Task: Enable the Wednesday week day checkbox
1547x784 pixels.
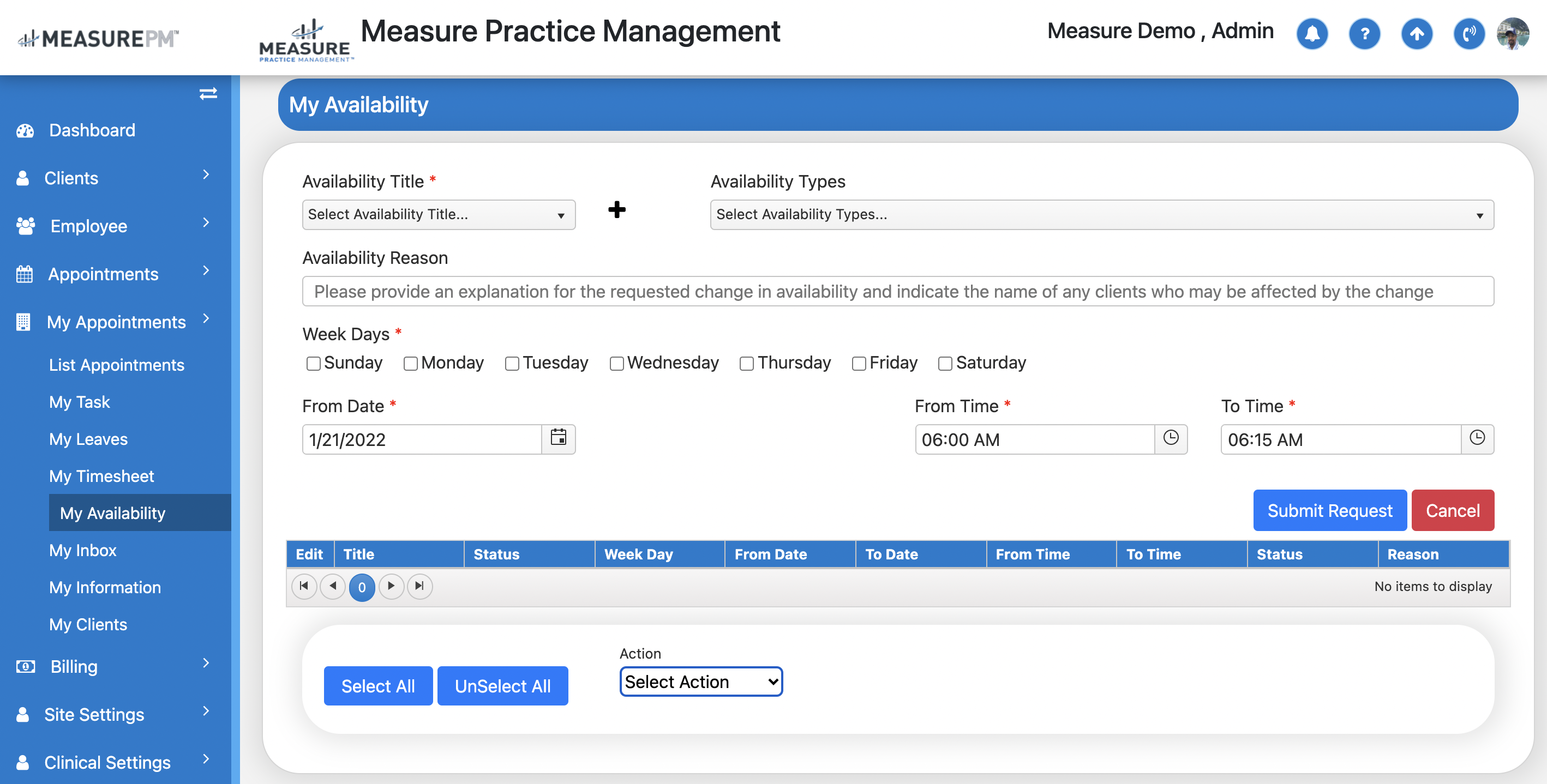Action: click(616, 364)
